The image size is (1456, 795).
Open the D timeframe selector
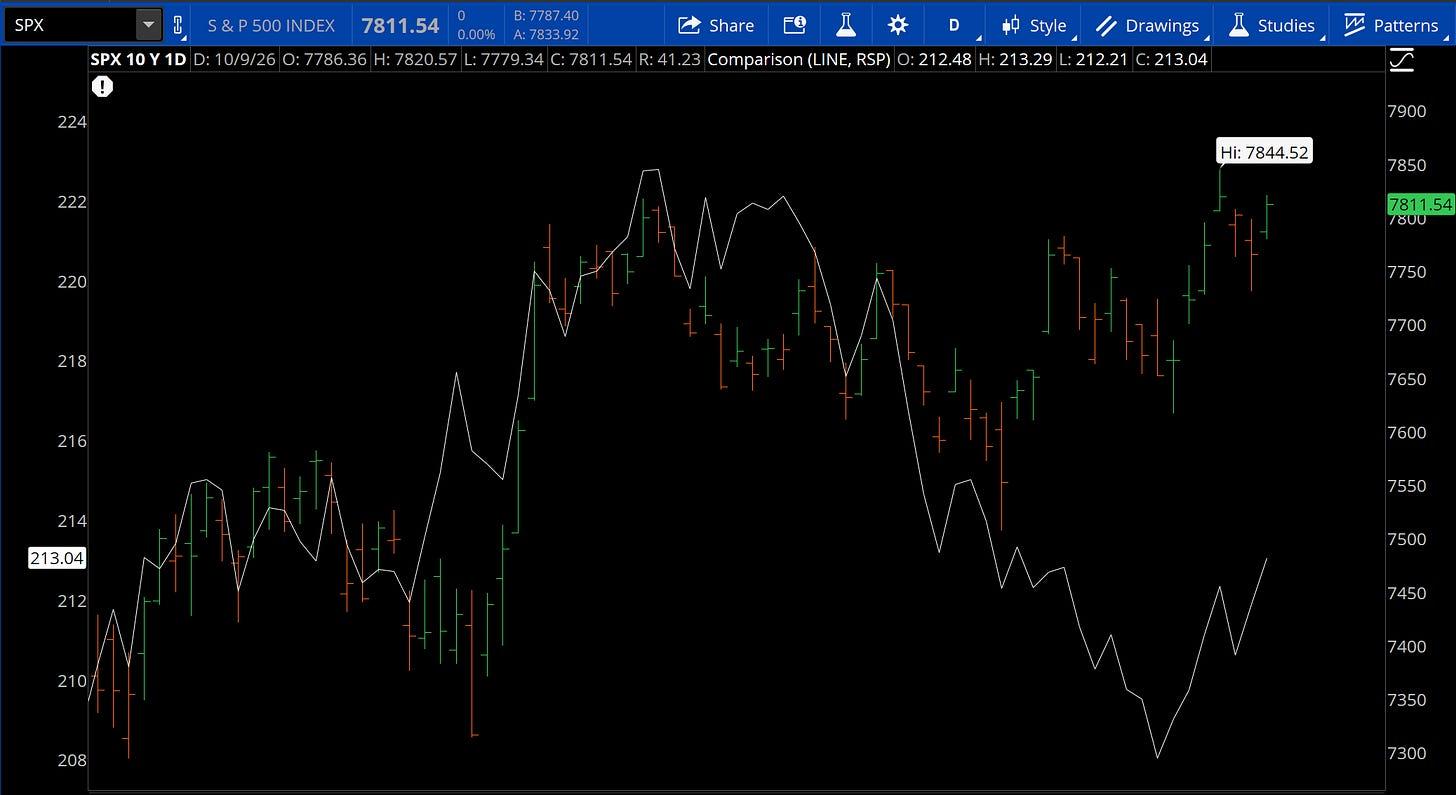tap(954, 25)
